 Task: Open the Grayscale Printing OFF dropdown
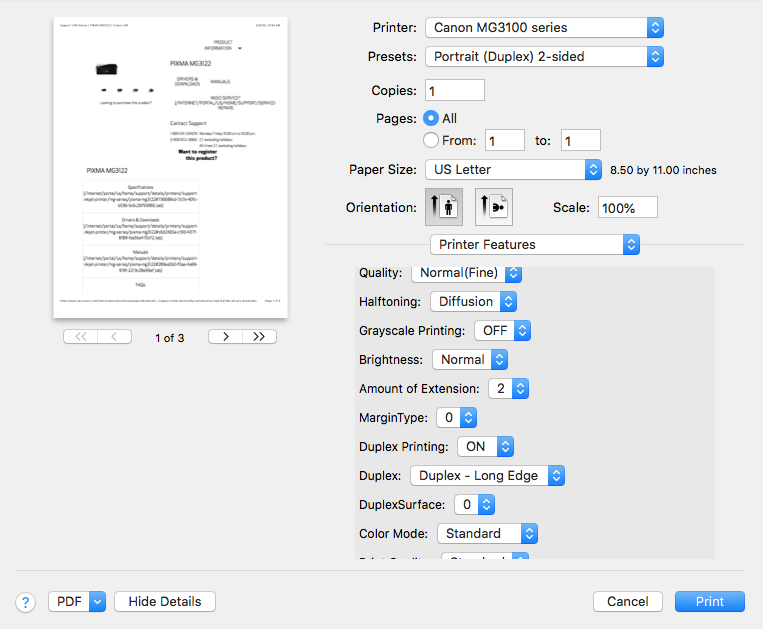[x=503, y=331]
